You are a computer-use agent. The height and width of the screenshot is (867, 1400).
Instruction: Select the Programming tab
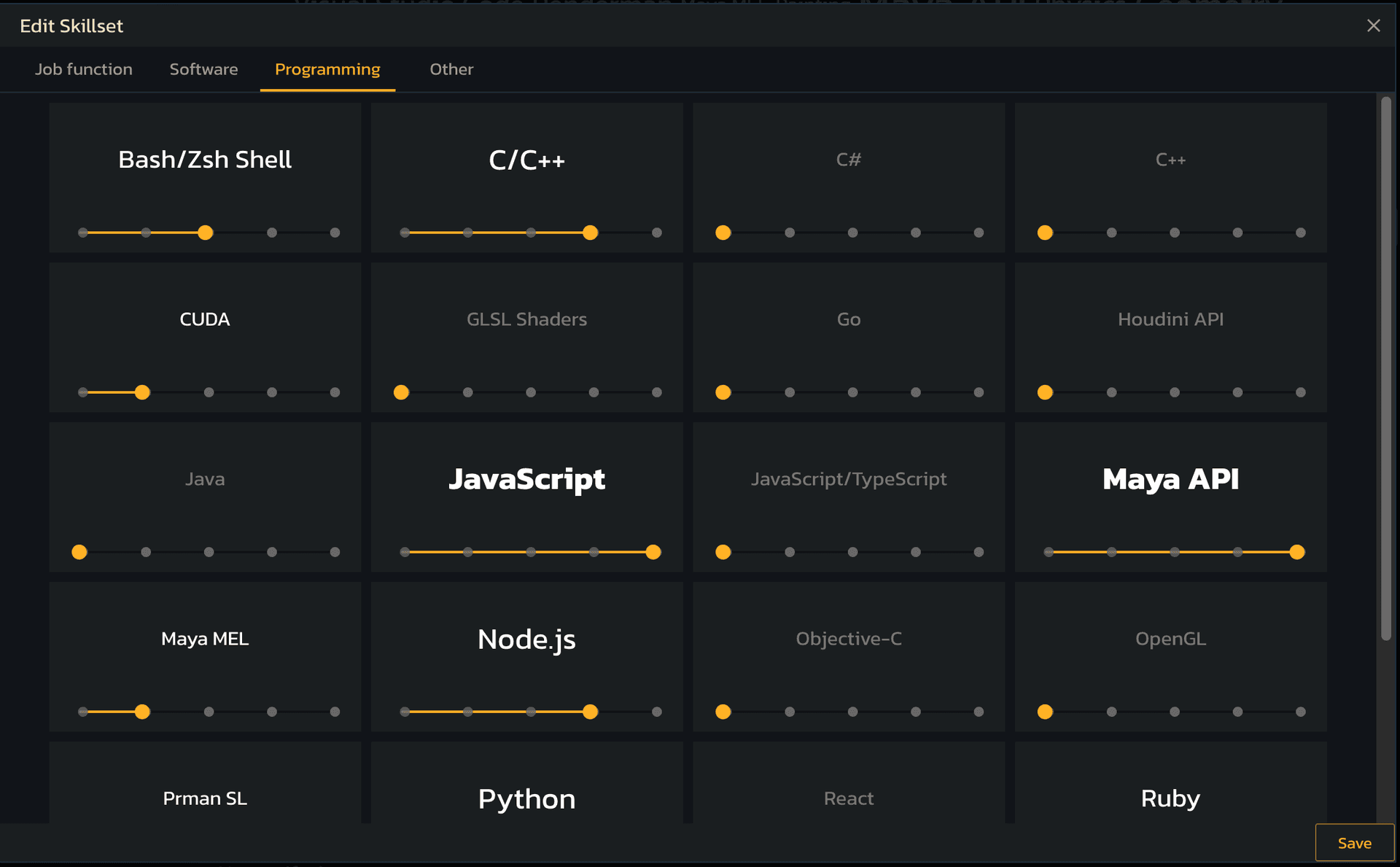click(327, 69)
